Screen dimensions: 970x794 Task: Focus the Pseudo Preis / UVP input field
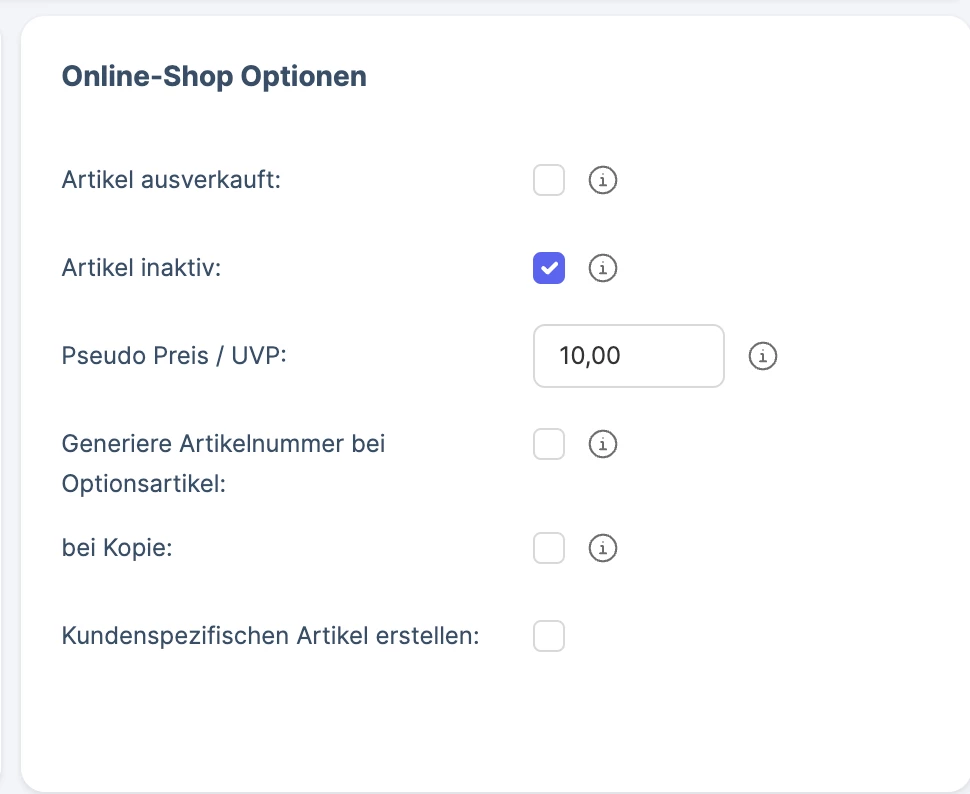pyautogui.click(x=629, y=356)
